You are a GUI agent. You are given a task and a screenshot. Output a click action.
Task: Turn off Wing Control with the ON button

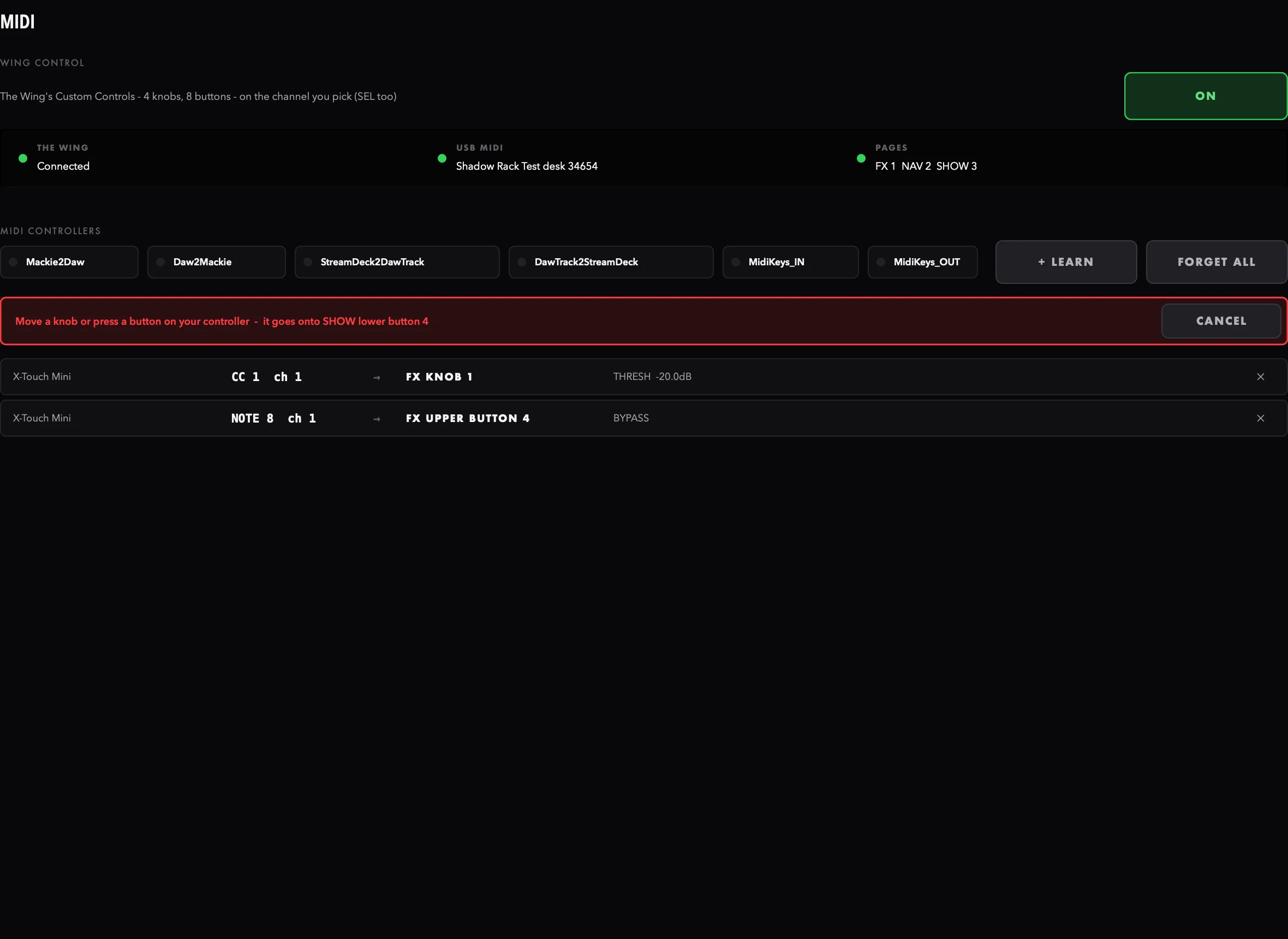1206,96
